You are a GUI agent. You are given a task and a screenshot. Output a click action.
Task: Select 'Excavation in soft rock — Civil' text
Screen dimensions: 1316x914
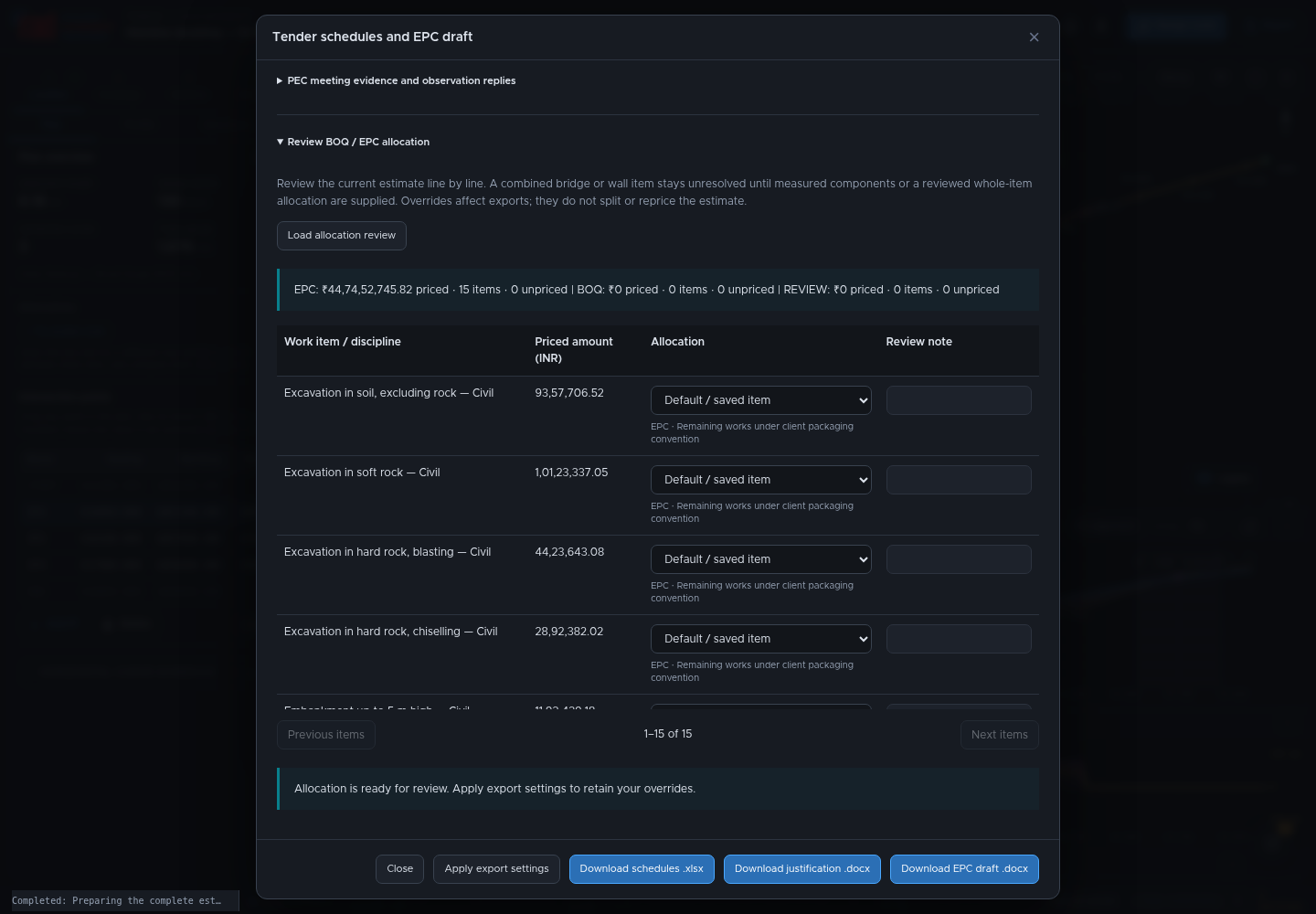coord(362,473)
